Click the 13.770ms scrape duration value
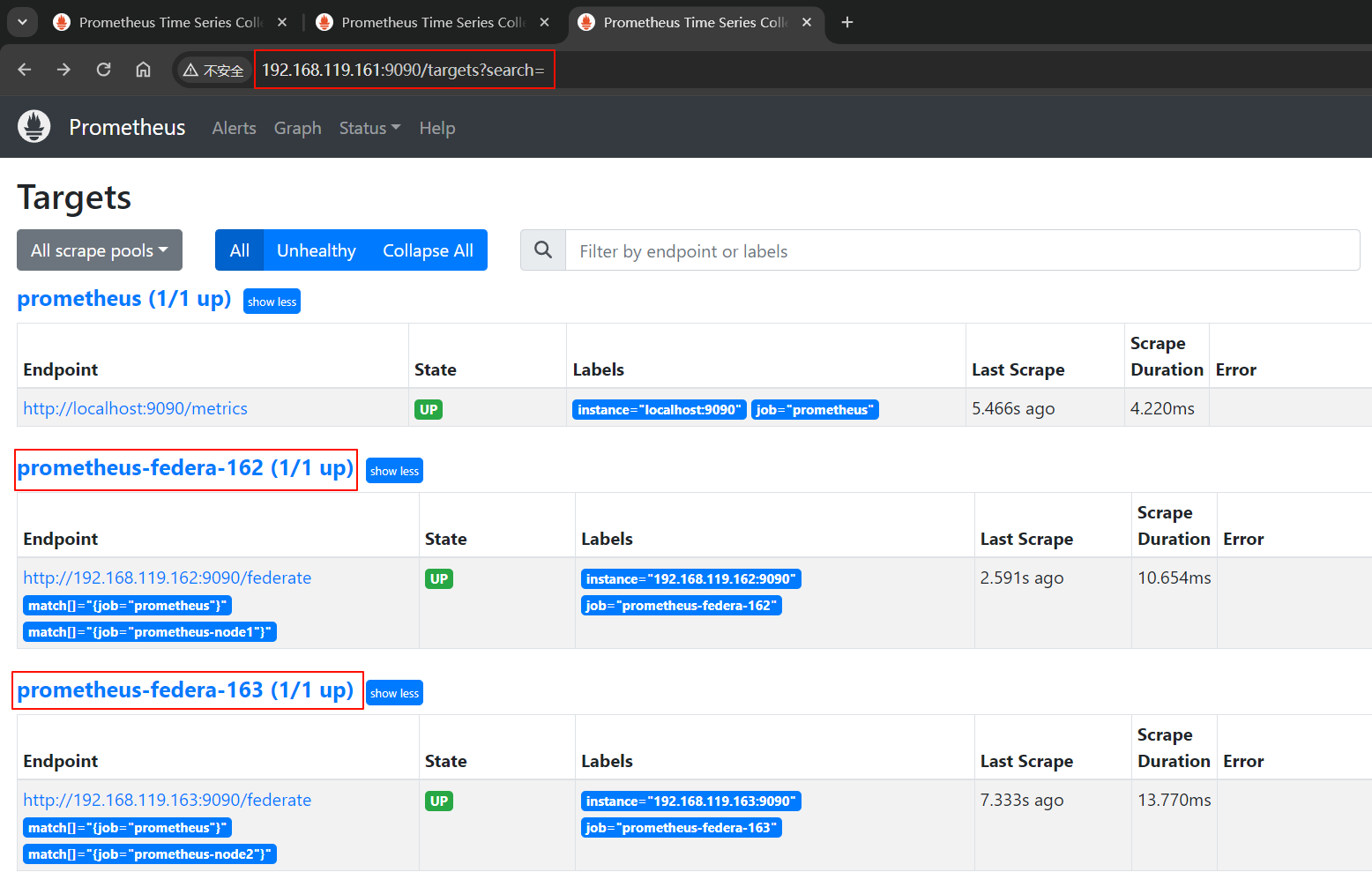1372x887 pixels. tap(1174, 800)
